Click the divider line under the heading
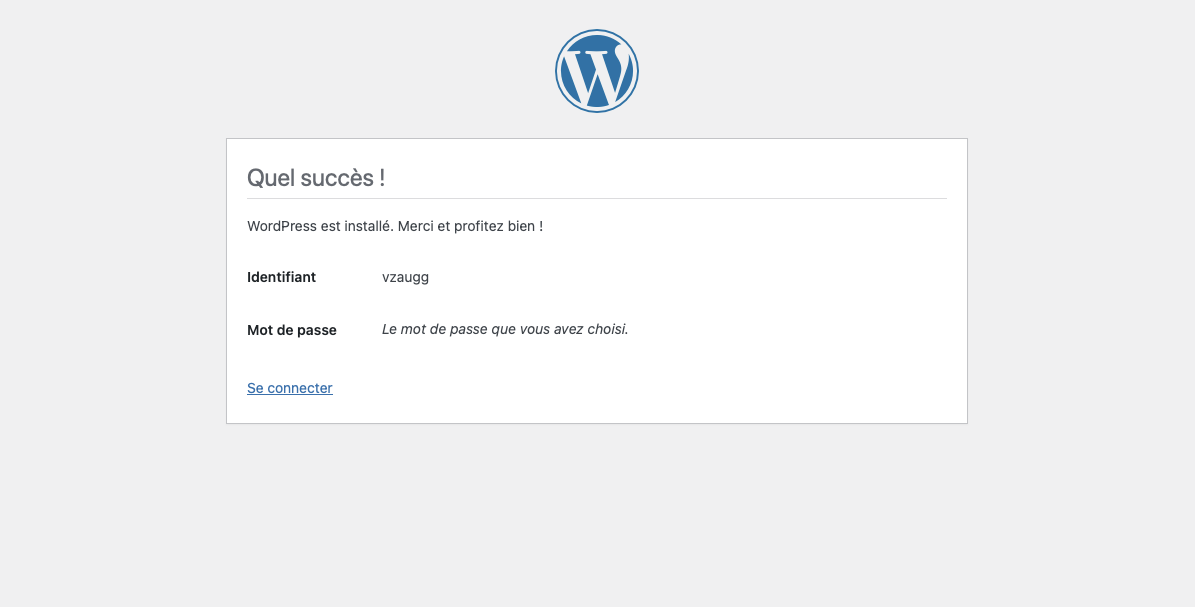Screen dimensions: 1195x607 pos(597,198)
